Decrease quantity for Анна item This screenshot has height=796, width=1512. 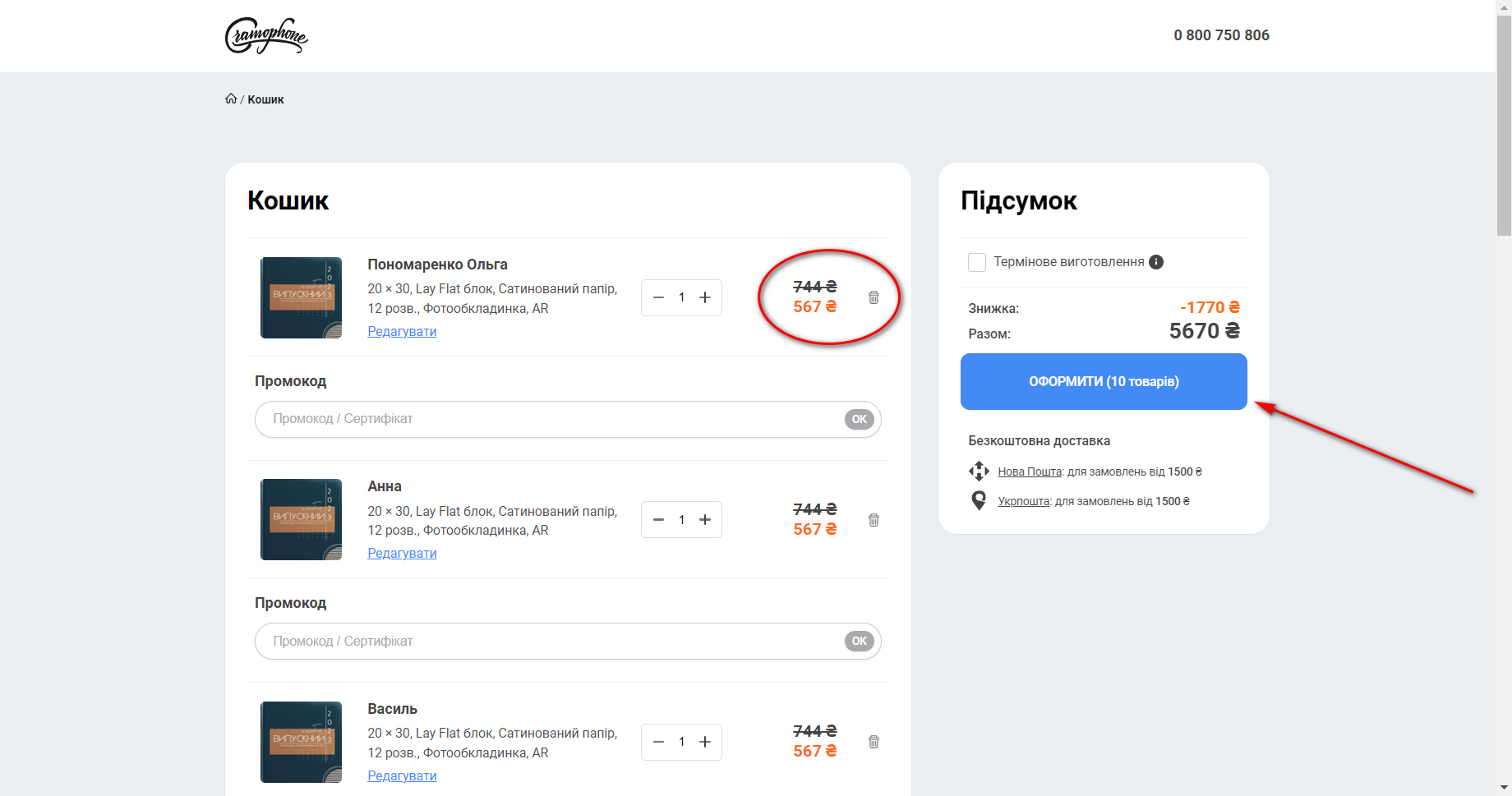tap(658, 520)
